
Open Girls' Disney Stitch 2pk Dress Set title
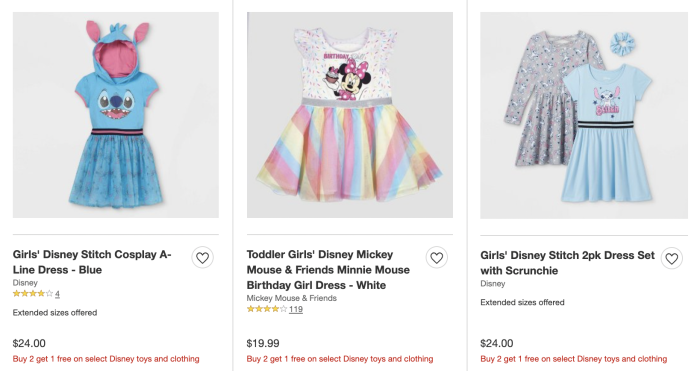pyautogui.click(x=567, y=263)
